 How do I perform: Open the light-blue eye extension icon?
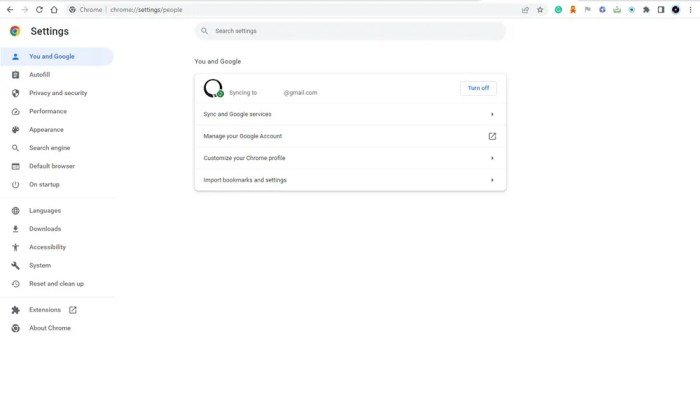coord(632,9)
